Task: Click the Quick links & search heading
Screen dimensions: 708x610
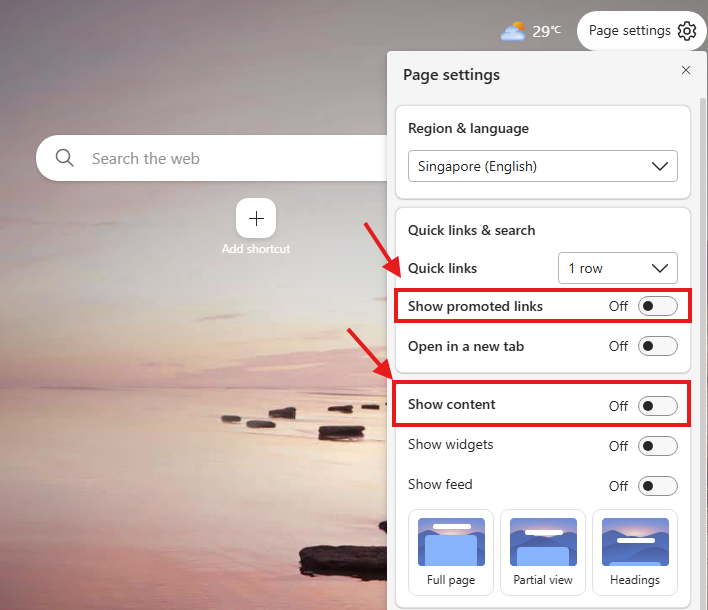Action: point(471,230)
